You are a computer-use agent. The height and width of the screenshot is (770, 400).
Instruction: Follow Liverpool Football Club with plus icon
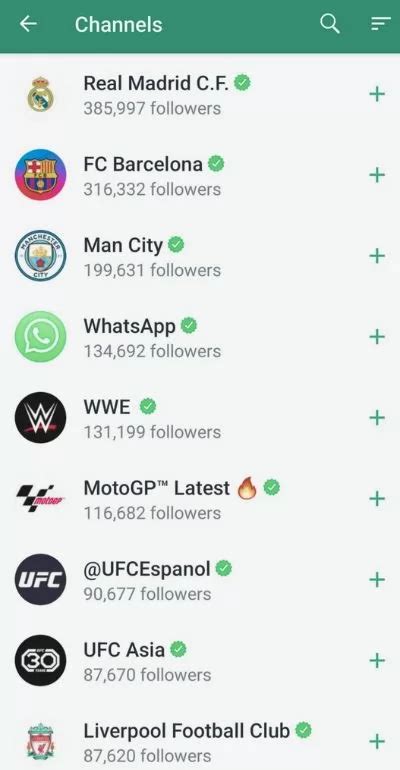[x=377, y=742]
